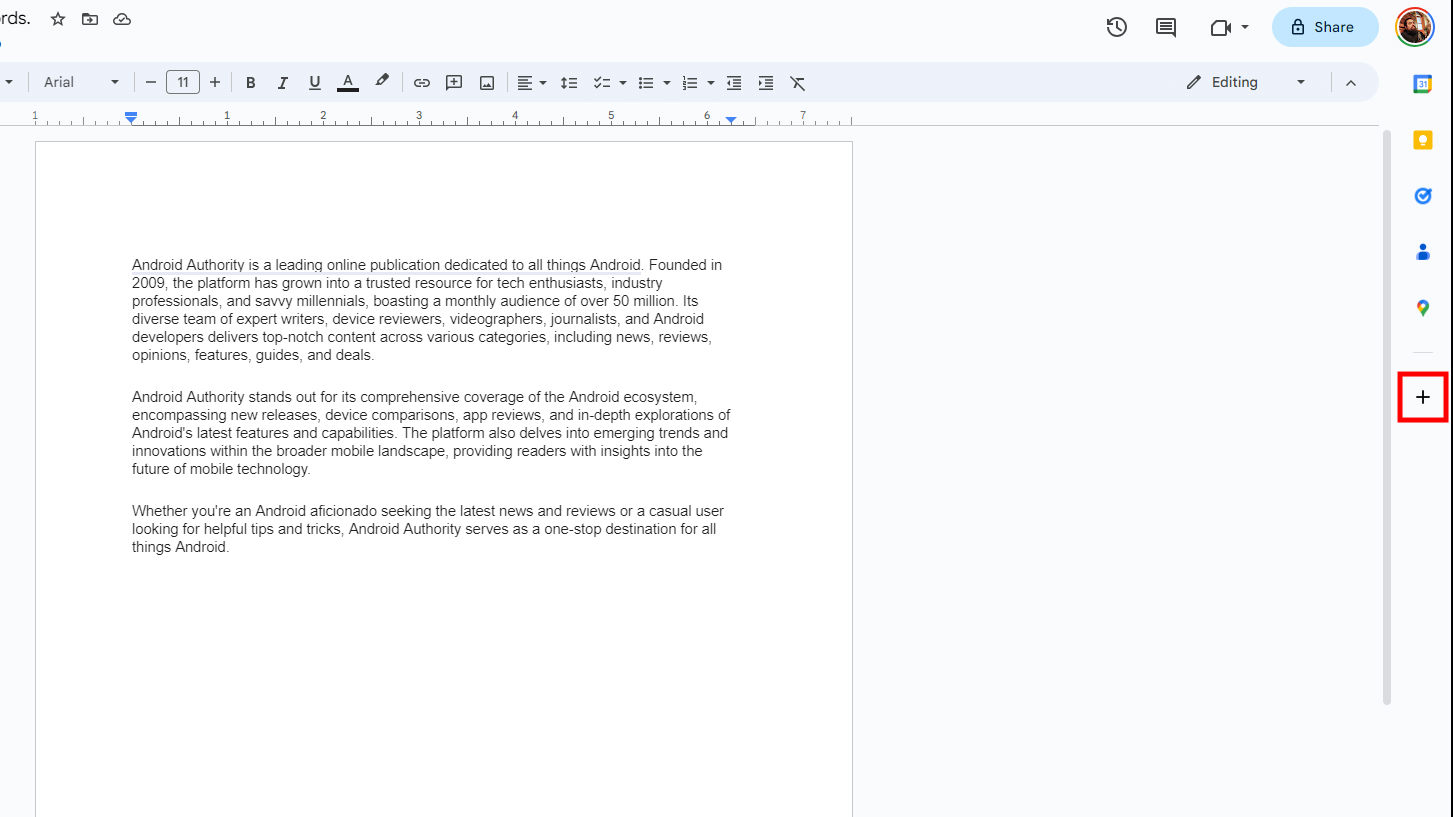Click the insert link icon
The width and height of the screenshot is (1453, 817).
click(x=422, y=83)
